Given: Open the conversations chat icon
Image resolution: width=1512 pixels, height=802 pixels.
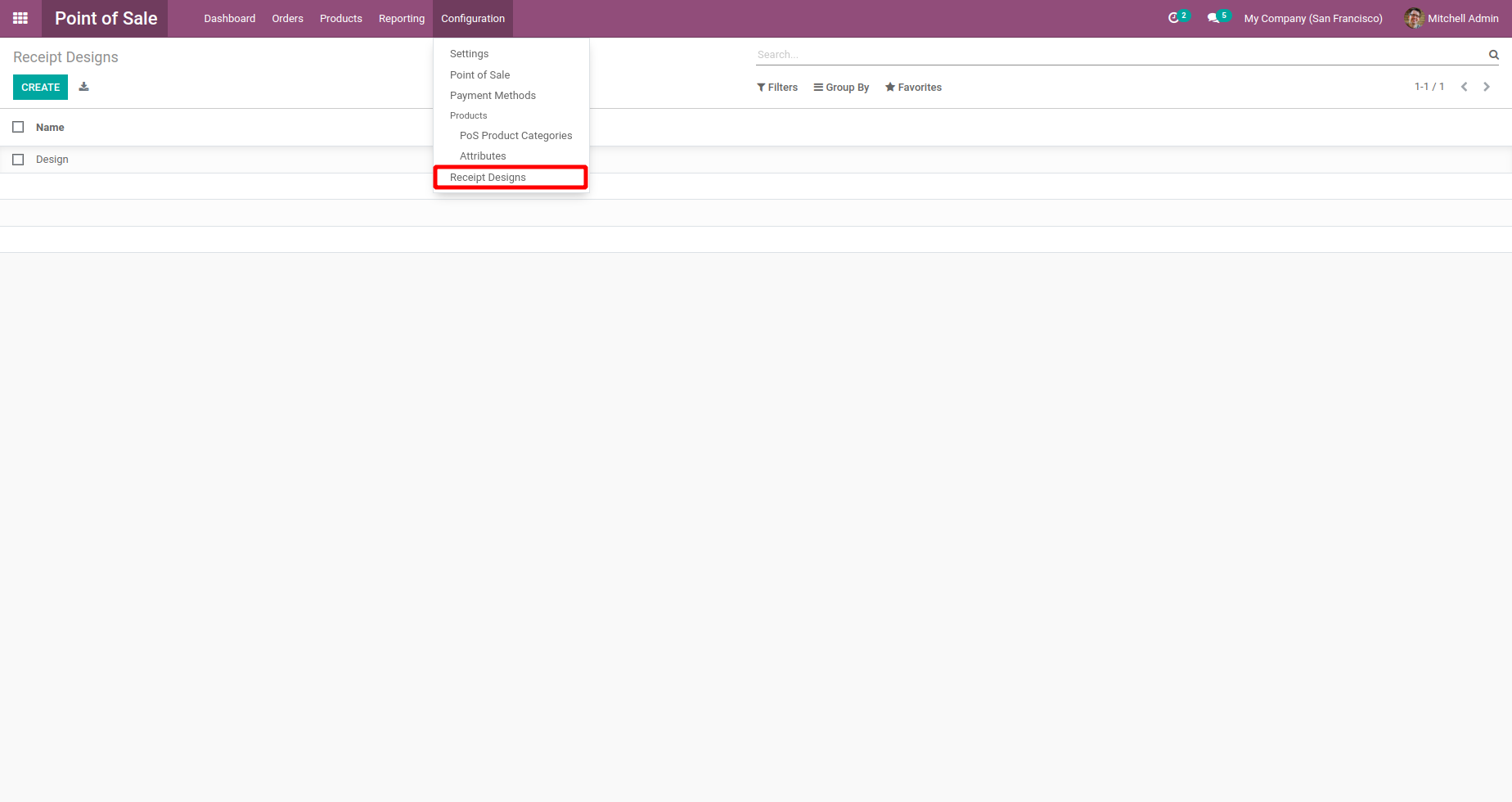Looking at the screenshot, I should [x=1213, y=18].
